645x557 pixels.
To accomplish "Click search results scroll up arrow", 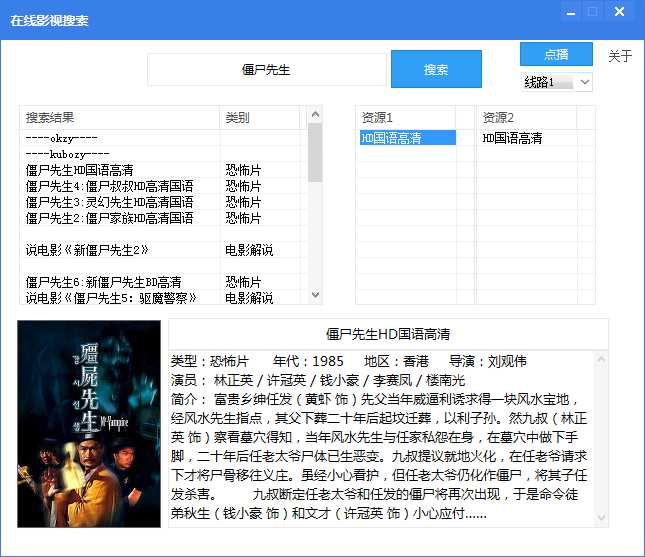I will click(316, 114).
